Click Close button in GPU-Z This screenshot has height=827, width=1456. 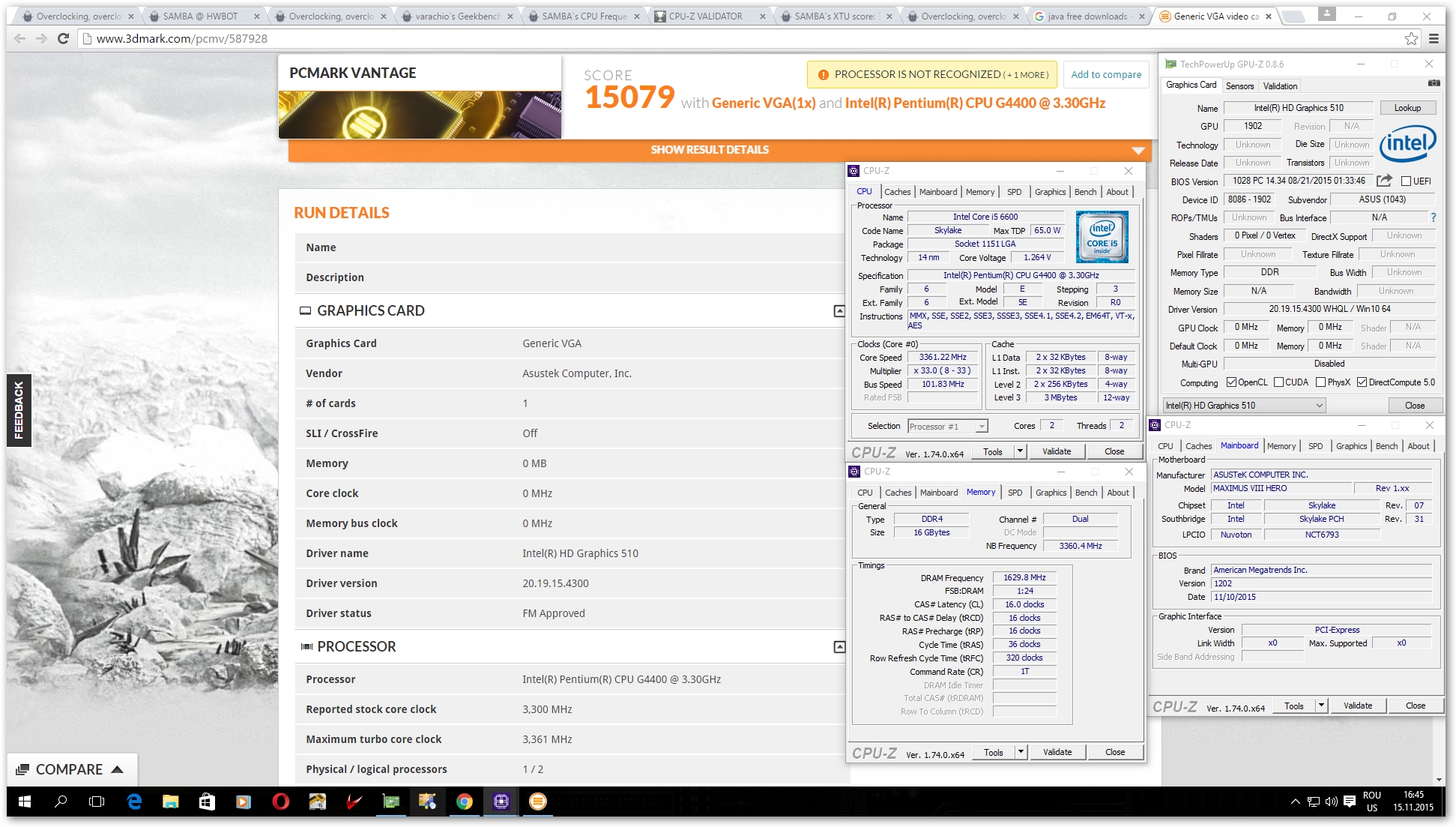click(x=1414, y=406)
